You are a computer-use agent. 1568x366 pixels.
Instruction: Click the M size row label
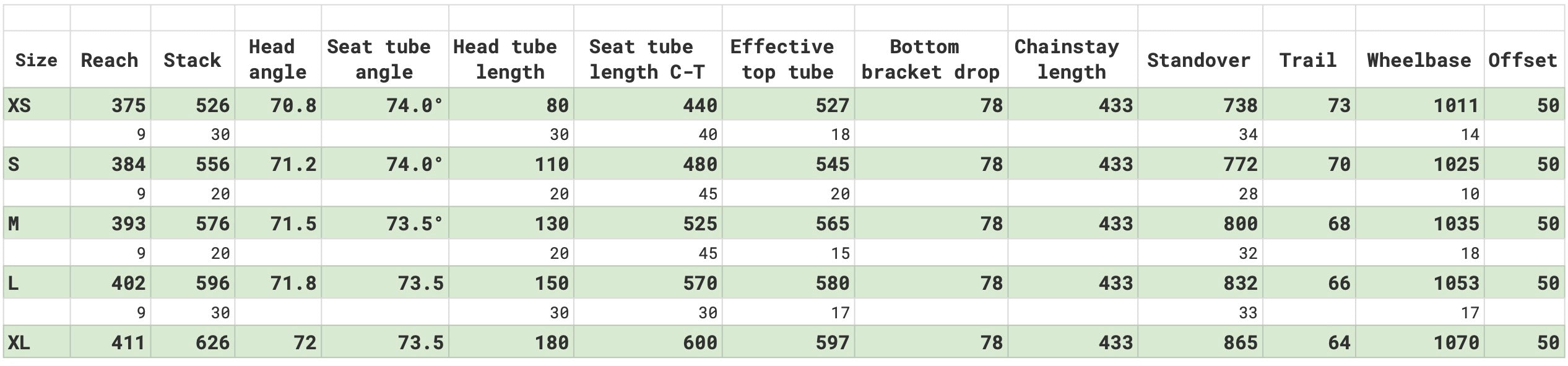point(14,224)
